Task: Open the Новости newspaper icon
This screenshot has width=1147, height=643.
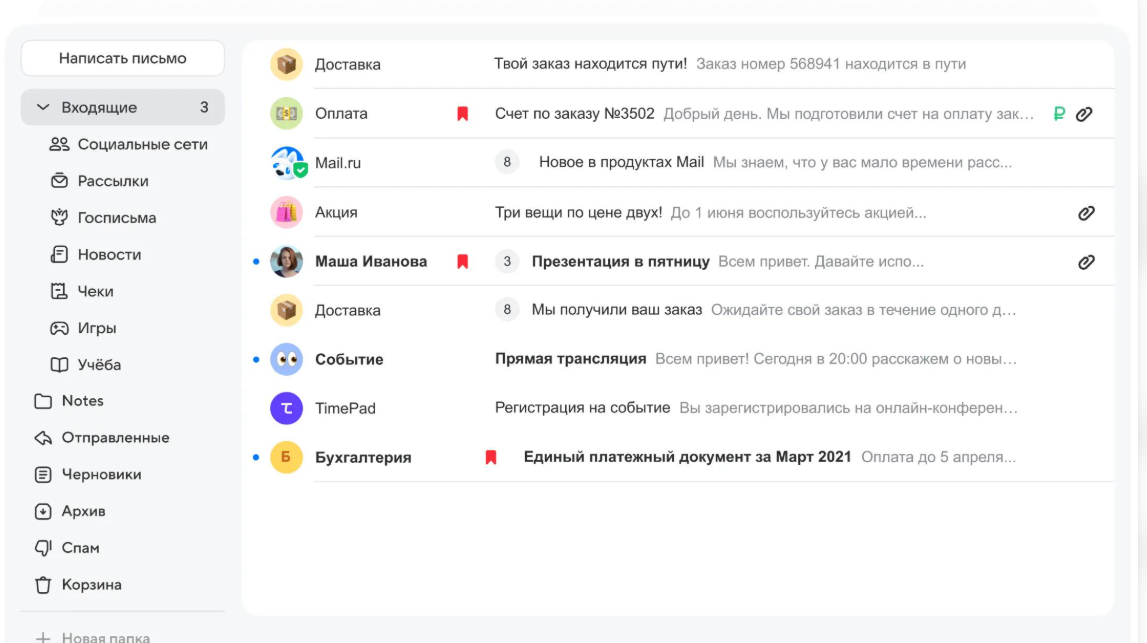Action: 59,254
